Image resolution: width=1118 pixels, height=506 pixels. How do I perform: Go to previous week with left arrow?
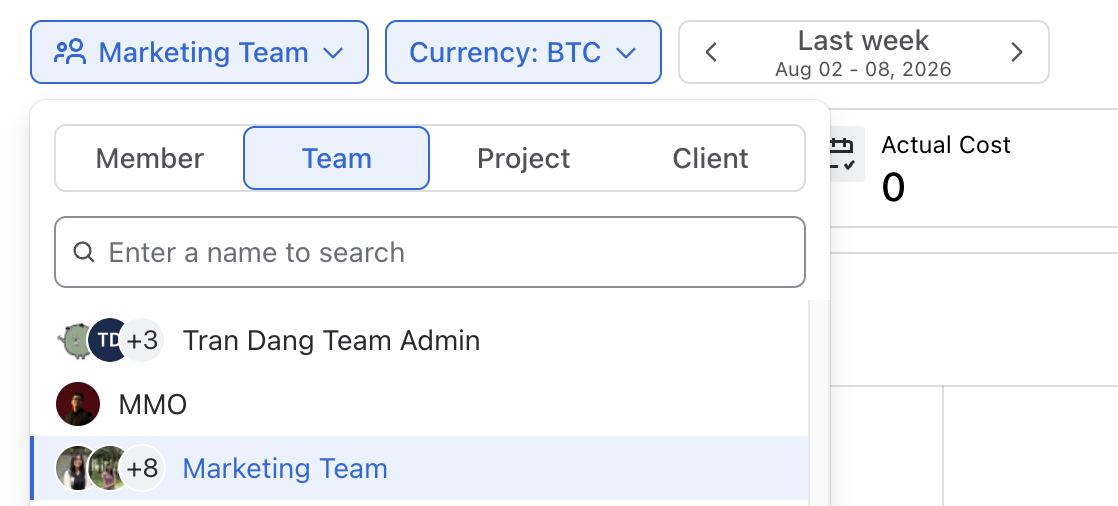coord(711,52)
